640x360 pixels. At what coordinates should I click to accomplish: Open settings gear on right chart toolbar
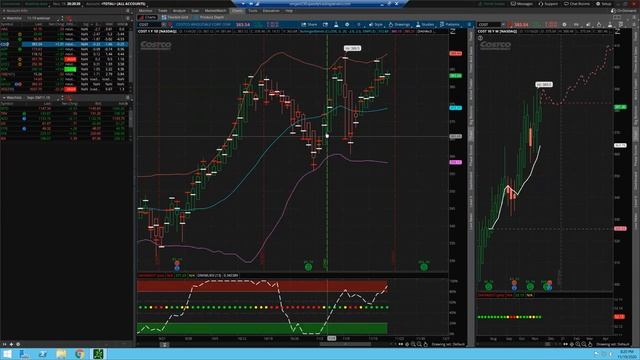[x=564, y=24]
